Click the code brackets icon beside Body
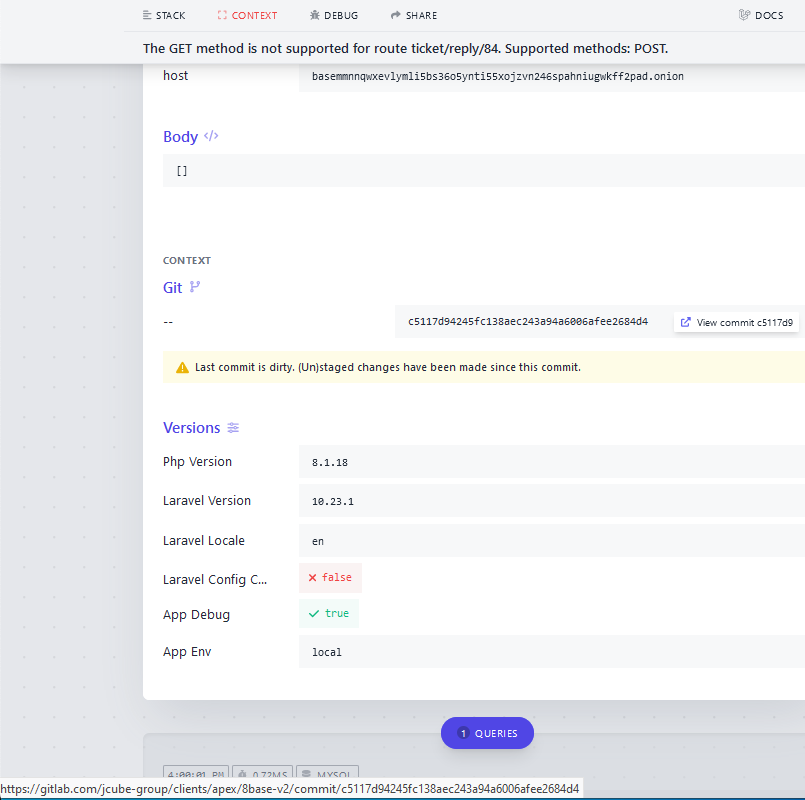Screen dimensions: 805x800 click(x=211, y=136)
